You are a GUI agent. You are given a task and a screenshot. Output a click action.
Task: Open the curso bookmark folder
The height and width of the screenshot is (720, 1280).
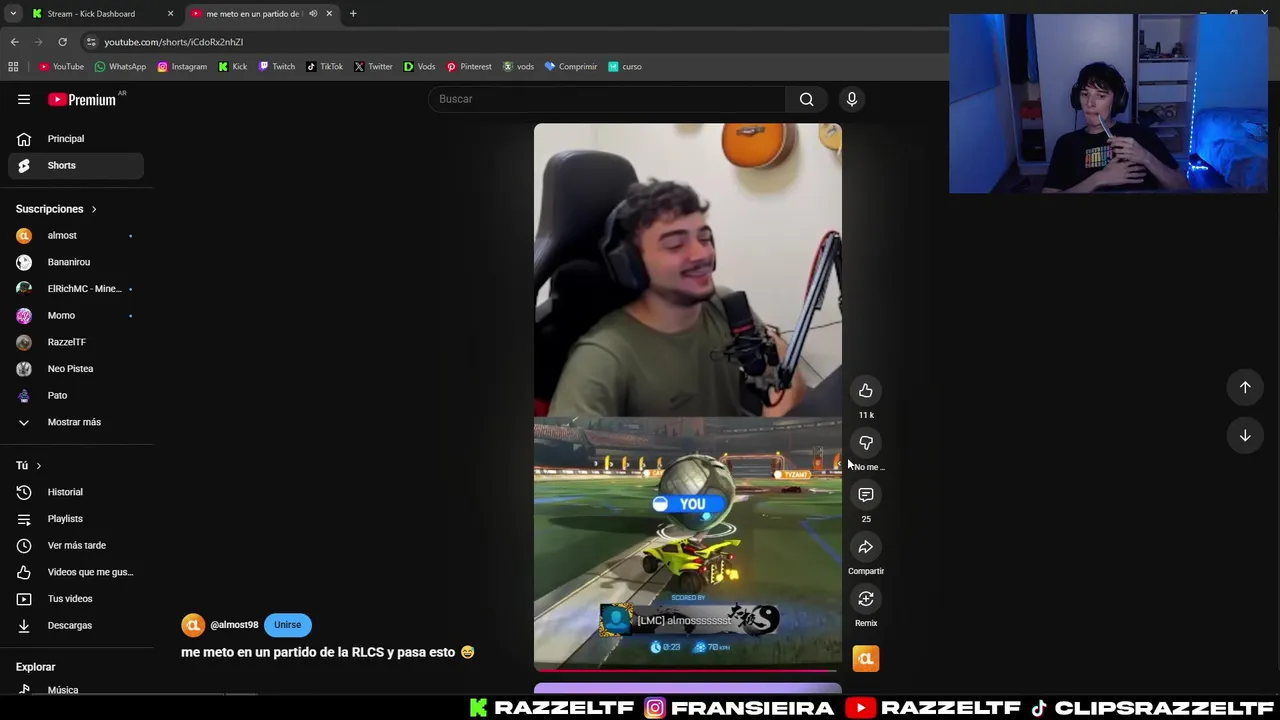(x=625, y=67)
